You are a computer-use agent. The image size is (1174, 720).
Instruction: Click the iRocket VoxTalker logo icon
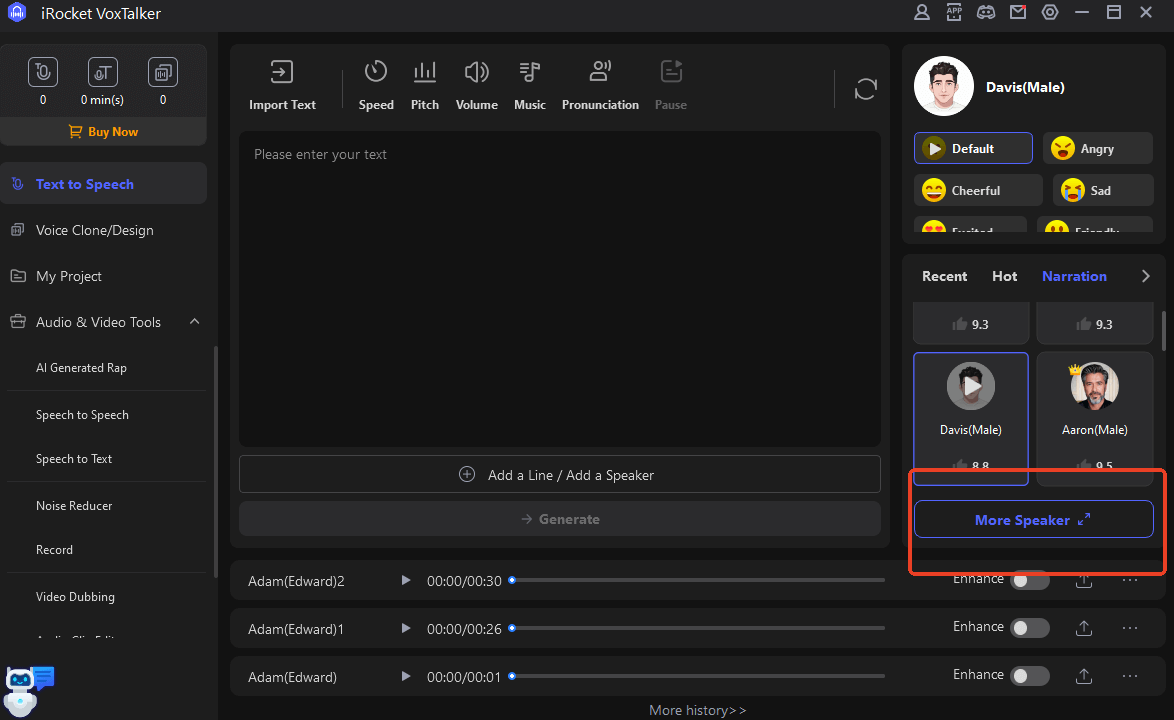pos(16,13)
